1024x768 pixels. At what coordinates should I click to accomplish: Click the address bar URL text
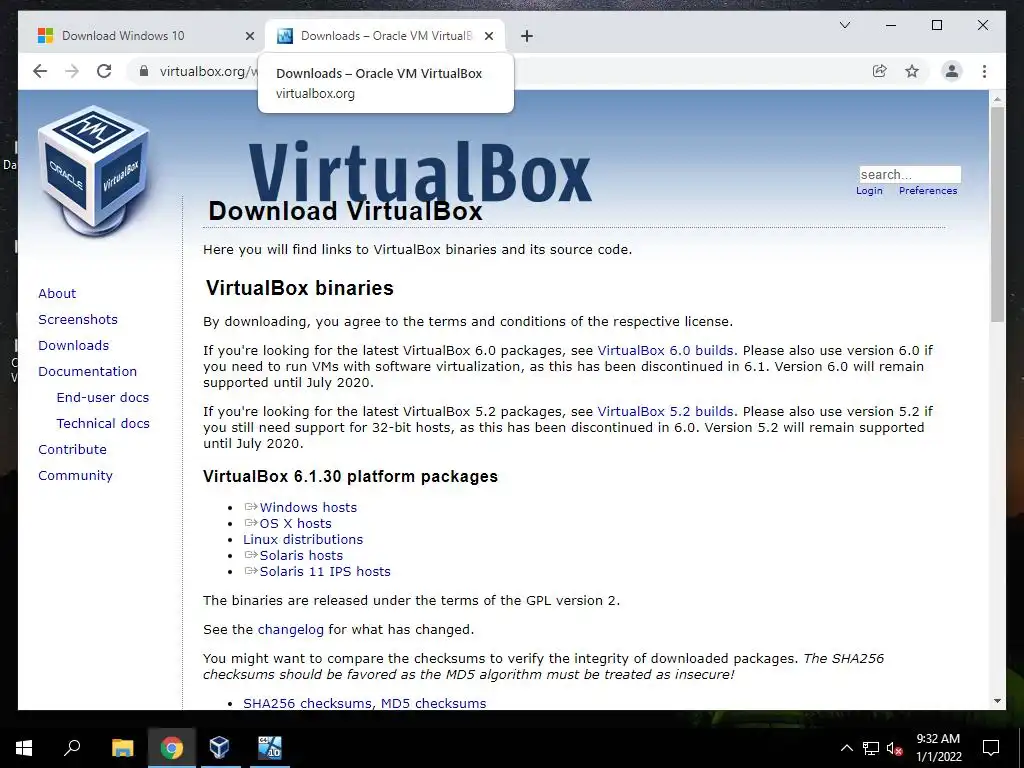[208, 71]
